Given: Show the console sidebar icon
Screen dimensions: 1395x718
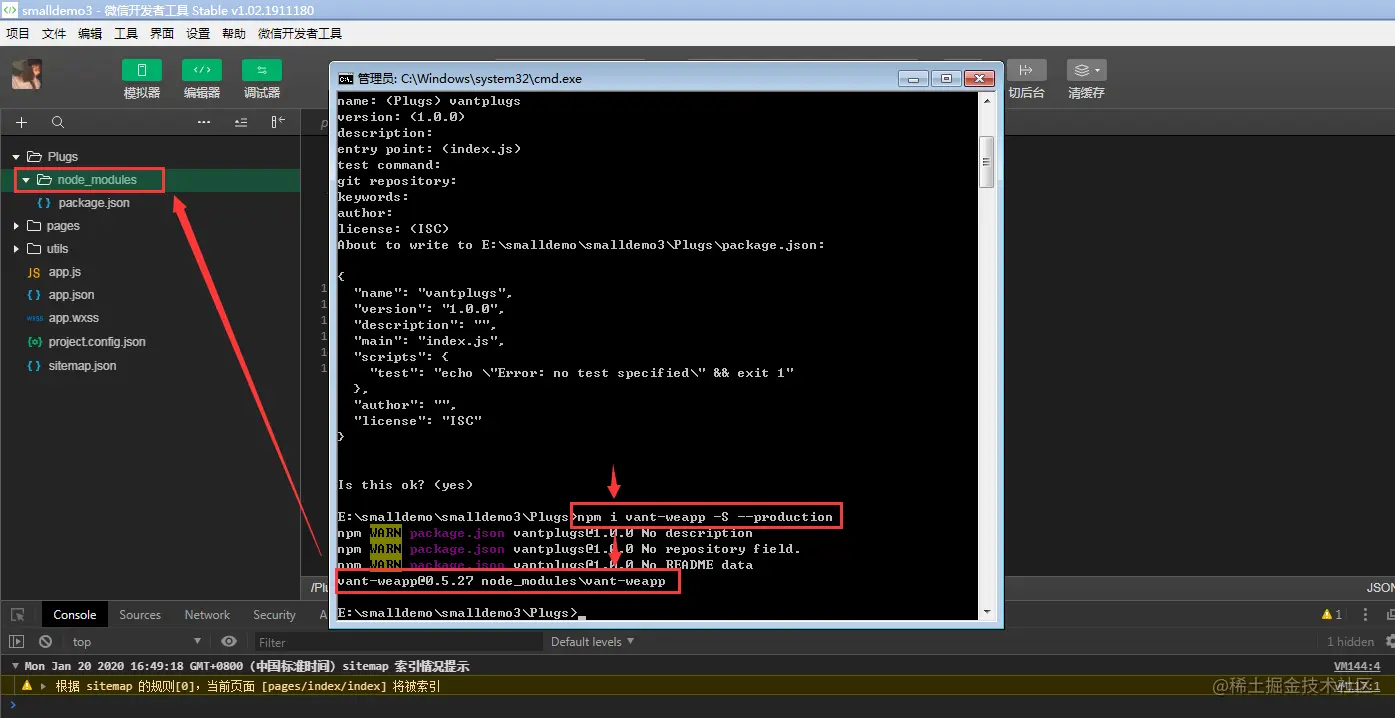Looking at the screenshot, I should 17,642.
